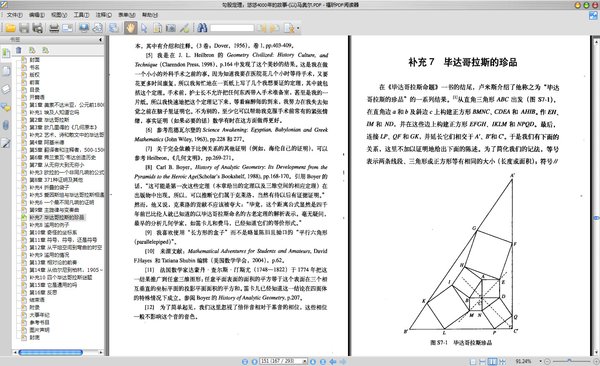Screen dimensions: 600x366
Task: Select the arrow cursor tool
Action: point(144,28)
